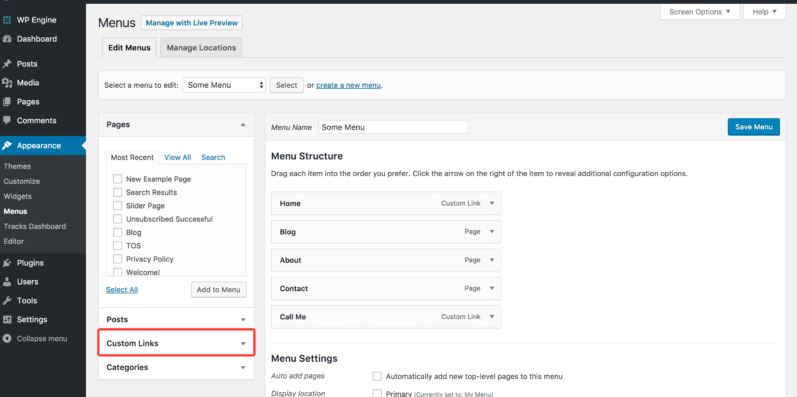Open the Select a menu dropdown

[224, 85]
